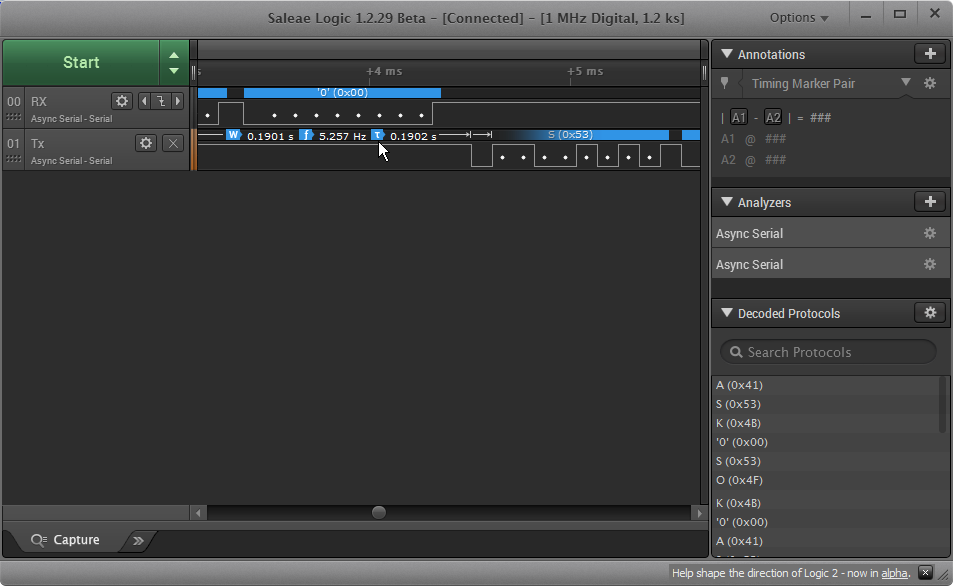
Task: Select the second Async Serial analyzer
Action: click(830, 264)
